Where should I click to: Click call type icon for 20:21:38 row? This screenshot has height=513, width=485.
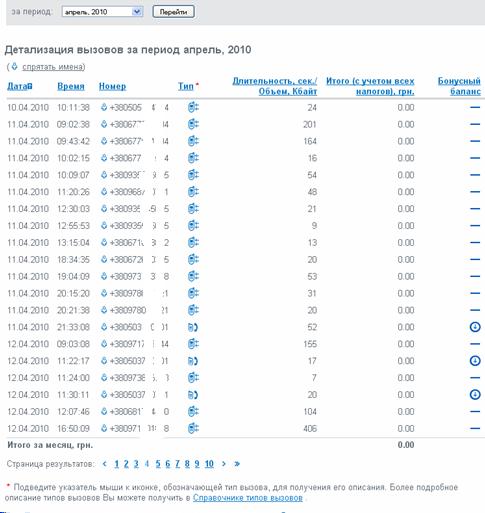(x=193, y=310)
